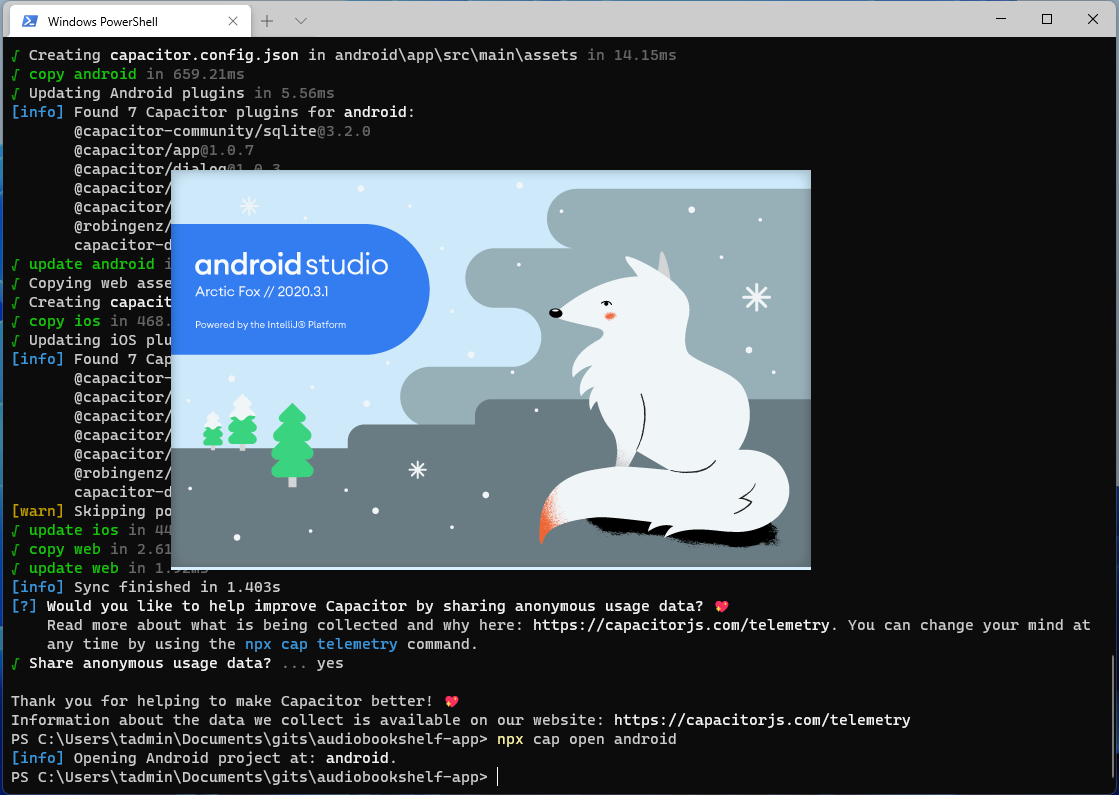Minimize the terminal window
Image resolution: width=1119 pixels, height=795 pixels.
tap(1001, 19)
